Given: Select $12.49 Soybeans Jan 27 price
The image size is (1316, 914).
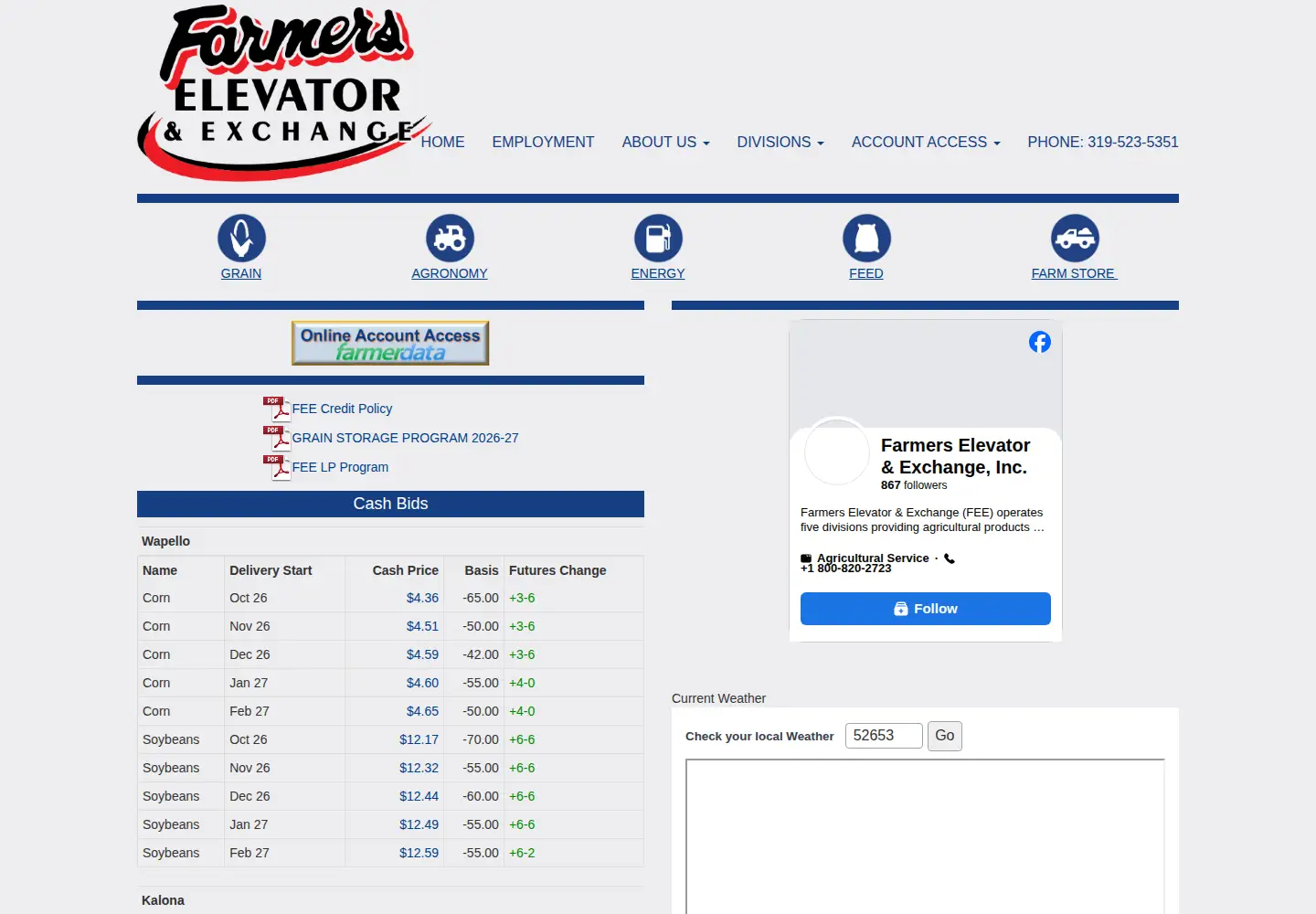Looking at the screenshot, I should click(x=419, y=824).
